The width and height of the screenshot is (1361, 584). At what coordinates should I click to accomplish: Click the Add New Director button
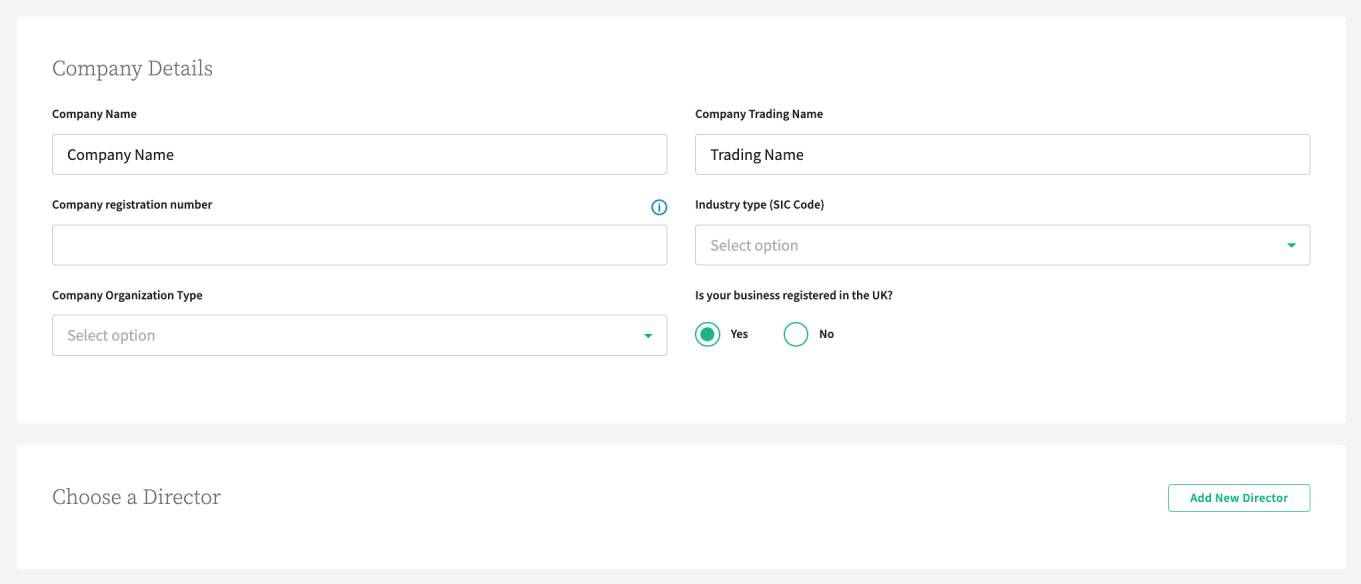point(1238,498)
